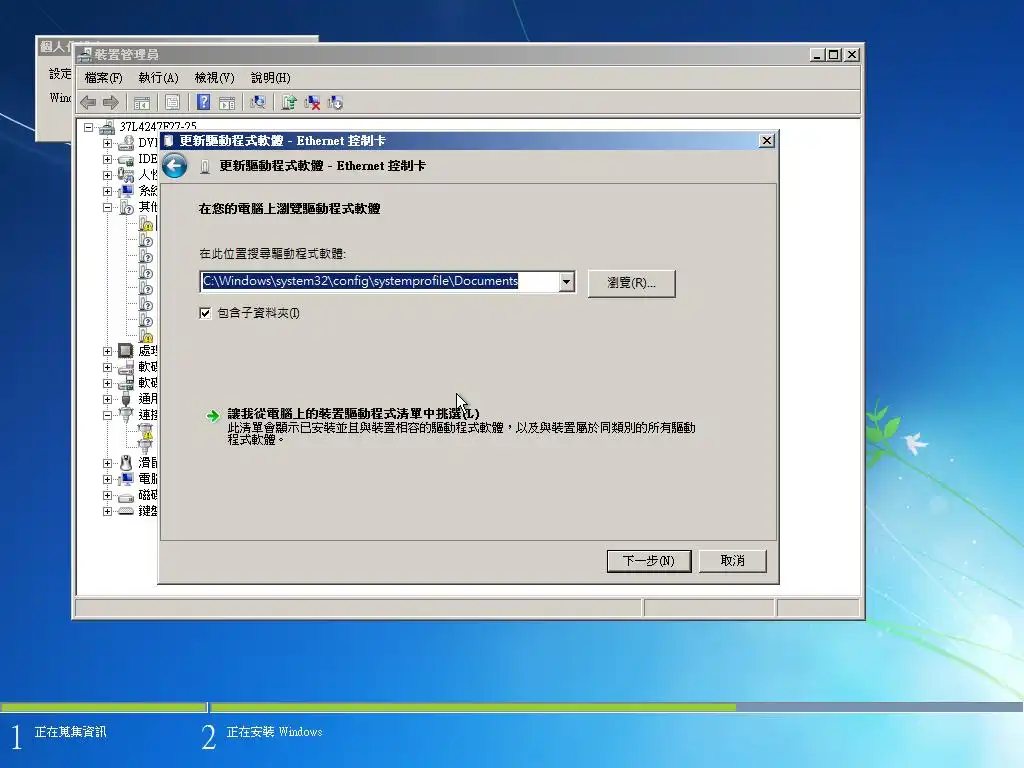Expand the keyboard 鍵盤 tree node

tap(108, 511)
